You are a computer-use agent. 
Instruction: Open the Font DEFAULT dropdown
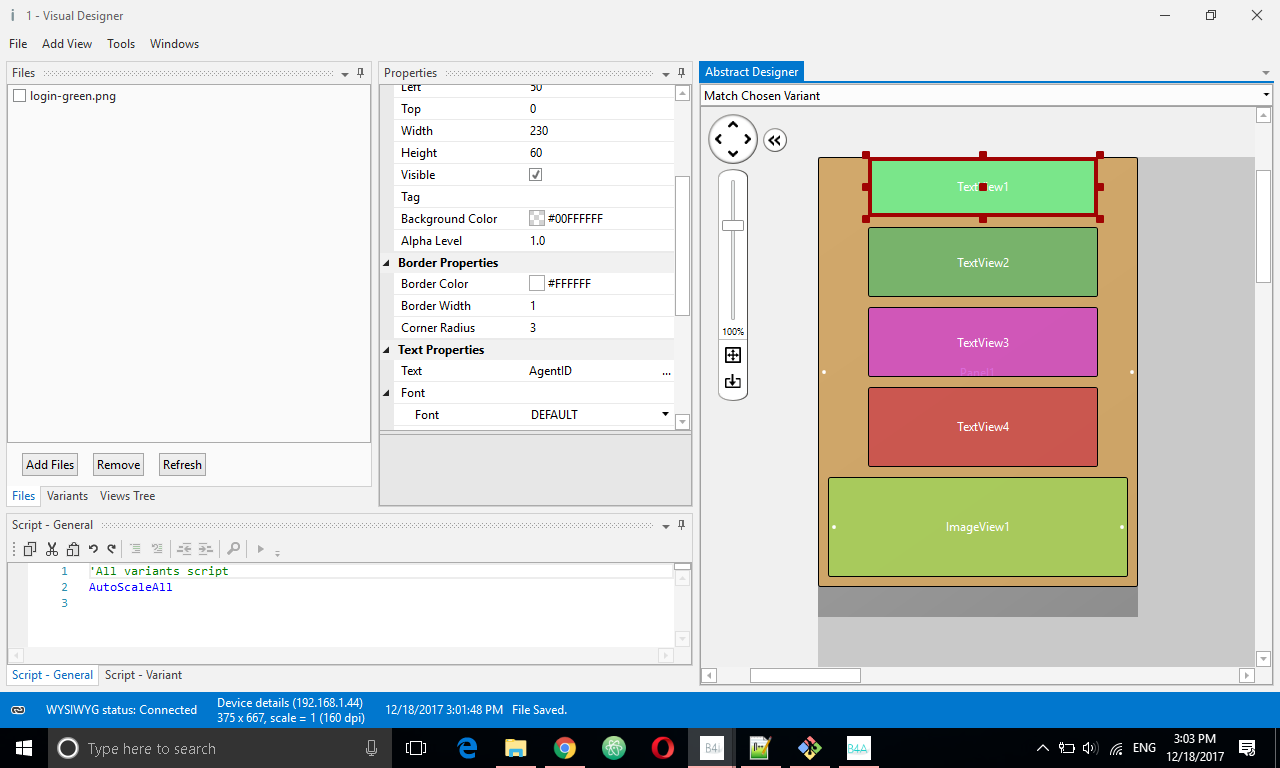(x=666, y=414)
